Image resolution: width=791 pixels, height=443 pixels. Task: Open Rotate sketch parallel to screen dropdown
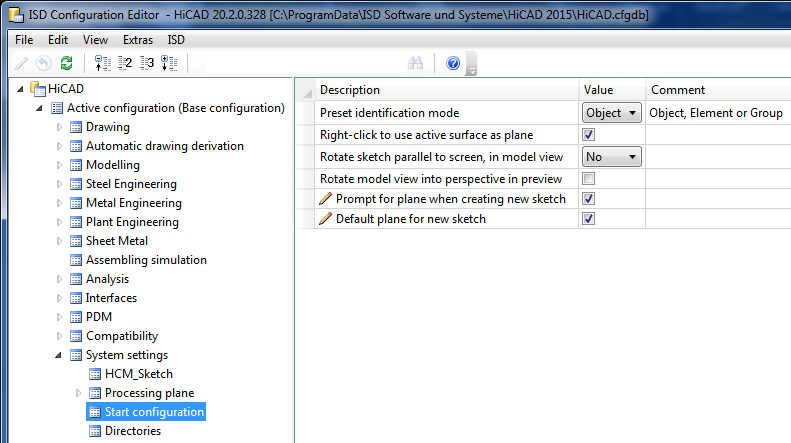(x=611, y=157)
